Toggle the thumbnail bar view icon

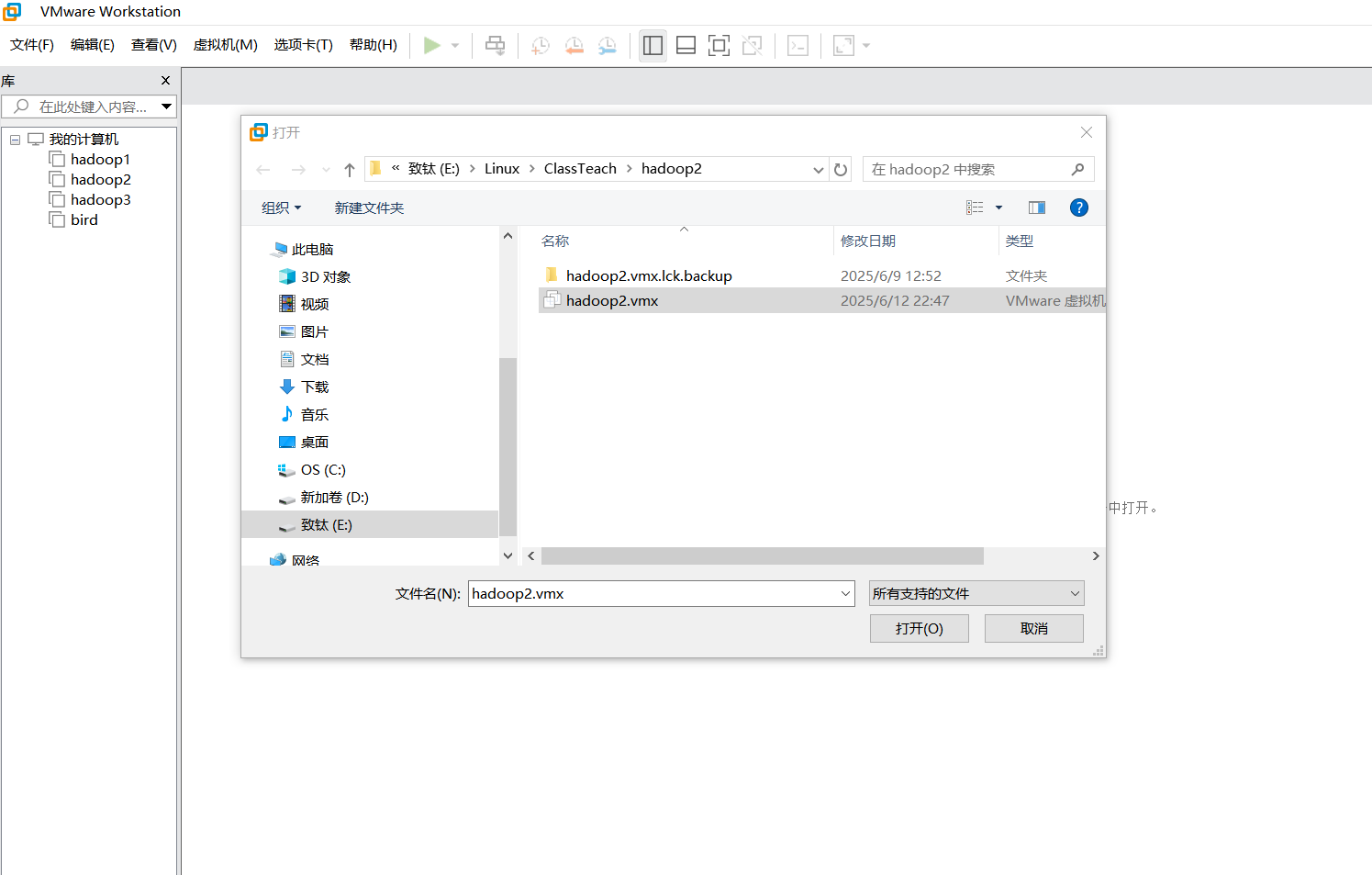[x=686, y=45]
